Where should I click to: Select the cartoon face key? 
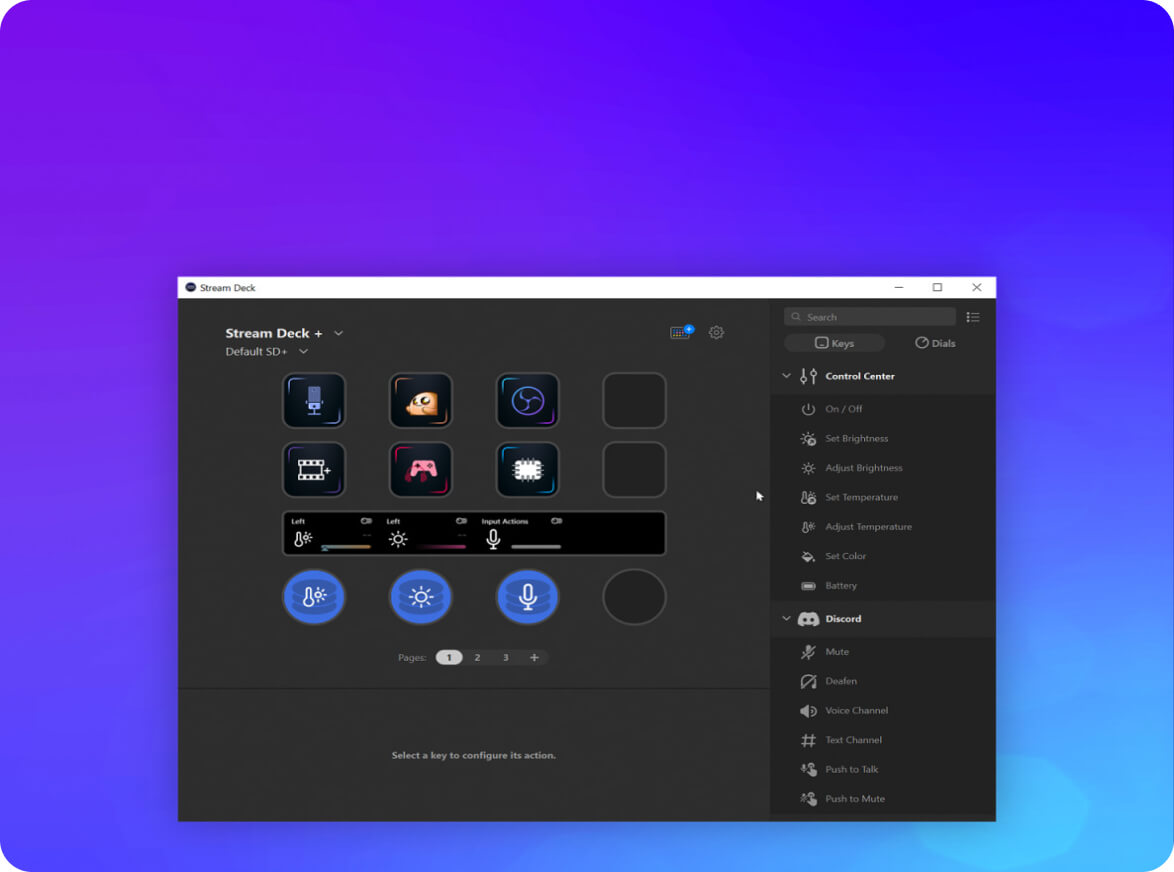421,400
